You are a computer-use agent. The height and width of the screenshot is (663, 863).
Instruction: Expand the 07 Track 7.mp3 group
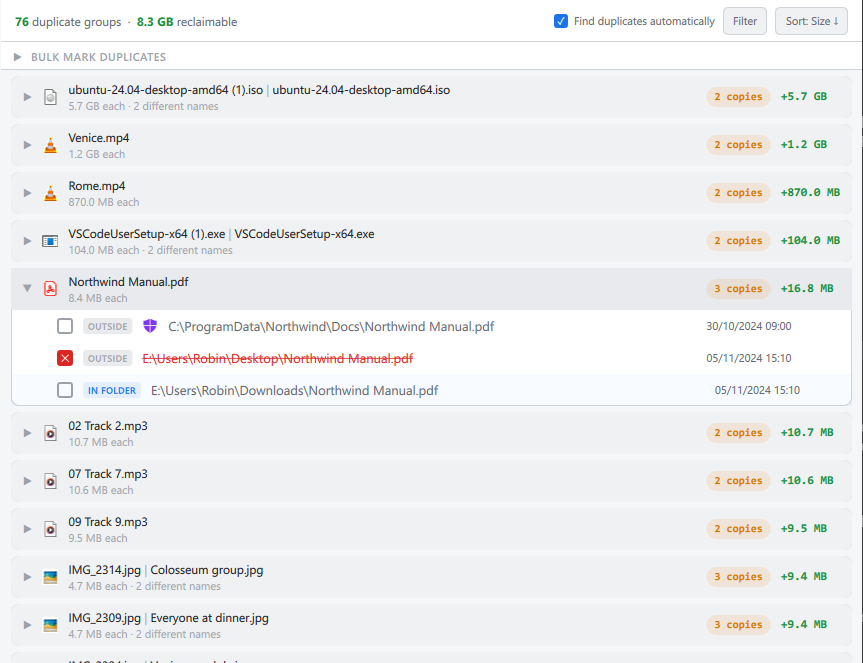[x=27, y=481]
